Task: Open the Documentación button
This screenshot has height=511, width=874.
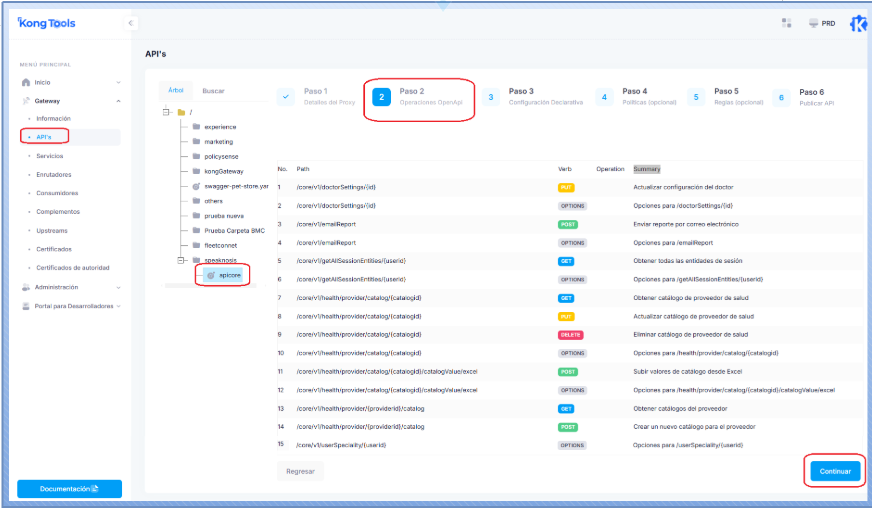Action: 69,488
